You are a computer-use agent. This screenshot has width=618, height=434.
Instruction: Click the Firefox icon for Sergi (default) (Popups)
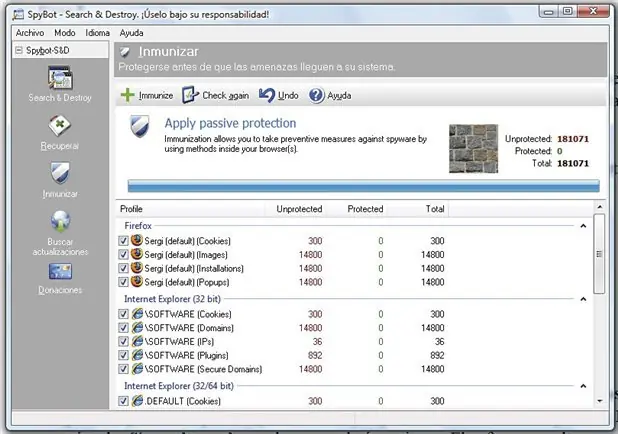pyautogui.click(x=137, y=281)
